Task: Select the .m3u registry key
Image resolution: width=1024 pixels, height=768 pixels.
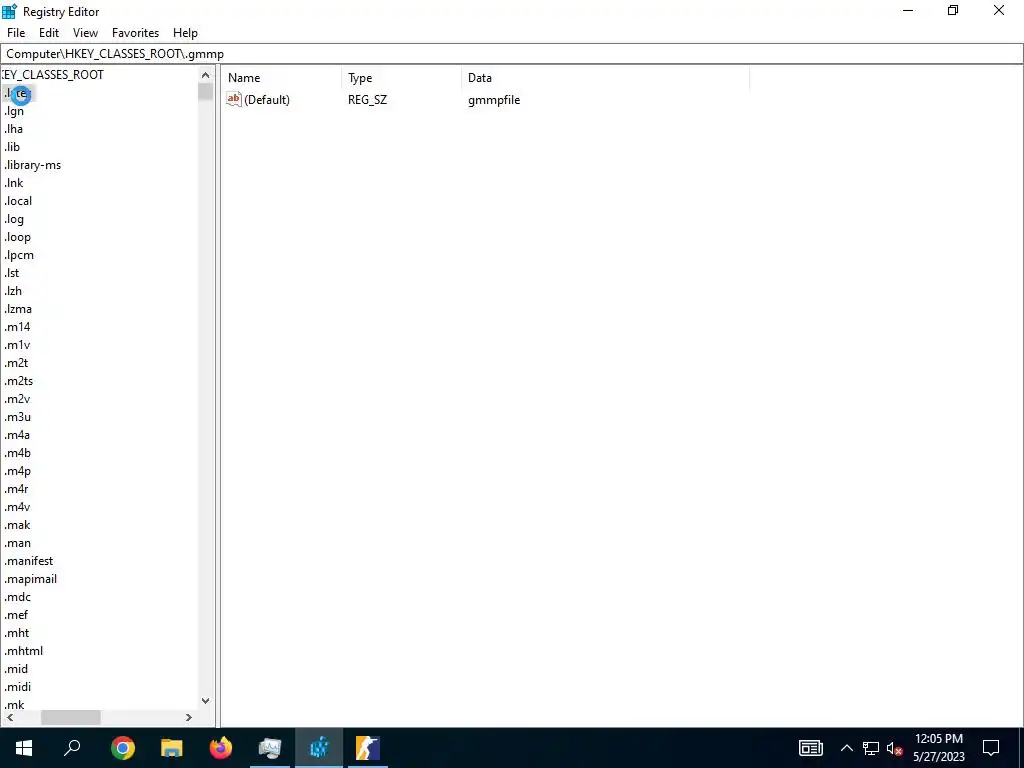Action: [17, 417]
